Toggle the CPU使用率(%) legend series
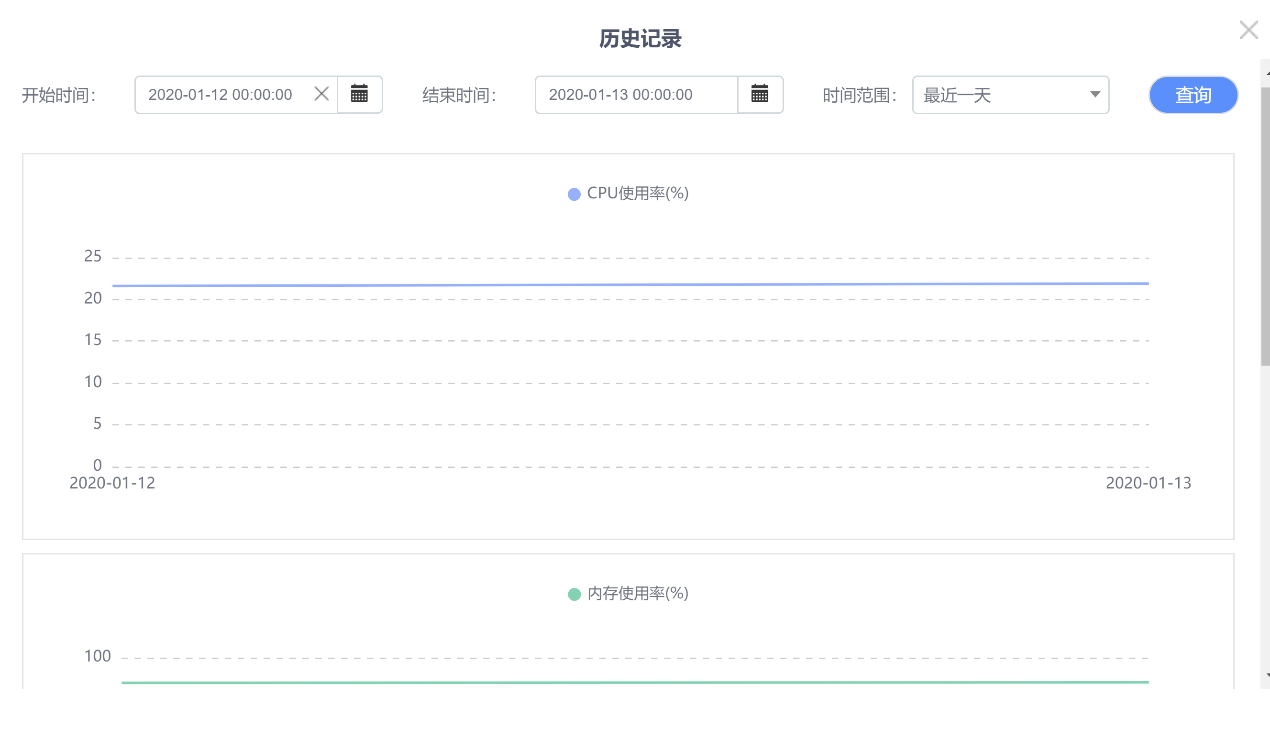 (628, 194)
